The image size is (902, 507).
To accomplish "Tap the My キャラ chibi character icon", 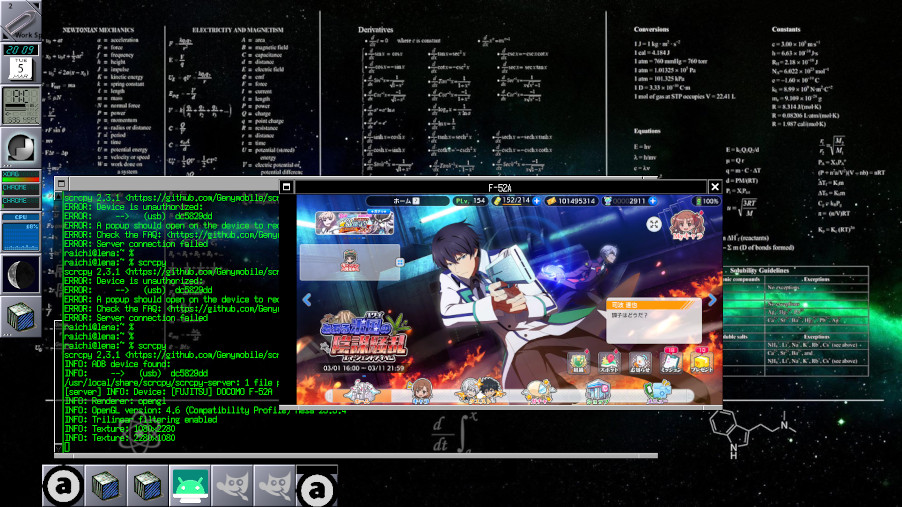I will pos(687,224).
